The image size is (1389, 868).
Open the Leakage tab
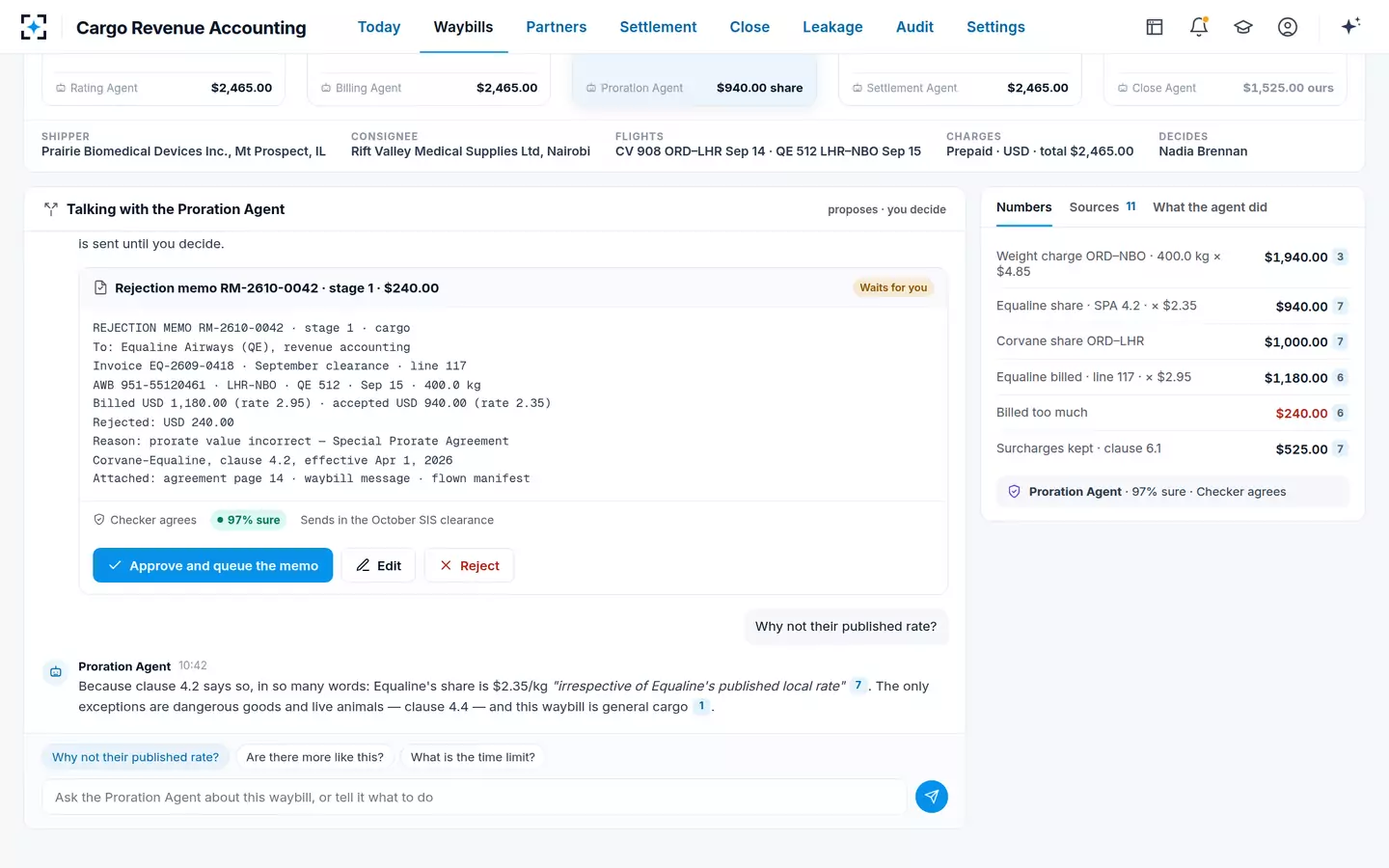[832, 27]
